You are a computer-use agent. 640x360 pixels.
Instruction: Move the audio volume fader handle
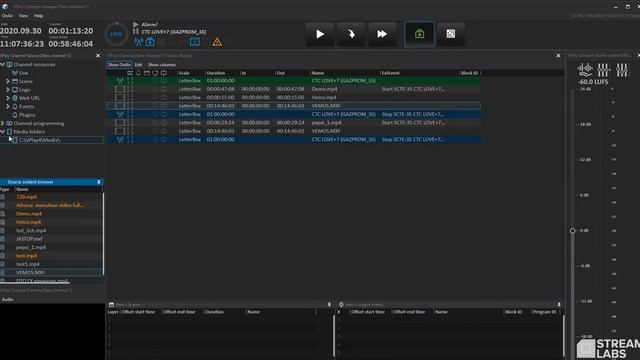click(573, 231)
